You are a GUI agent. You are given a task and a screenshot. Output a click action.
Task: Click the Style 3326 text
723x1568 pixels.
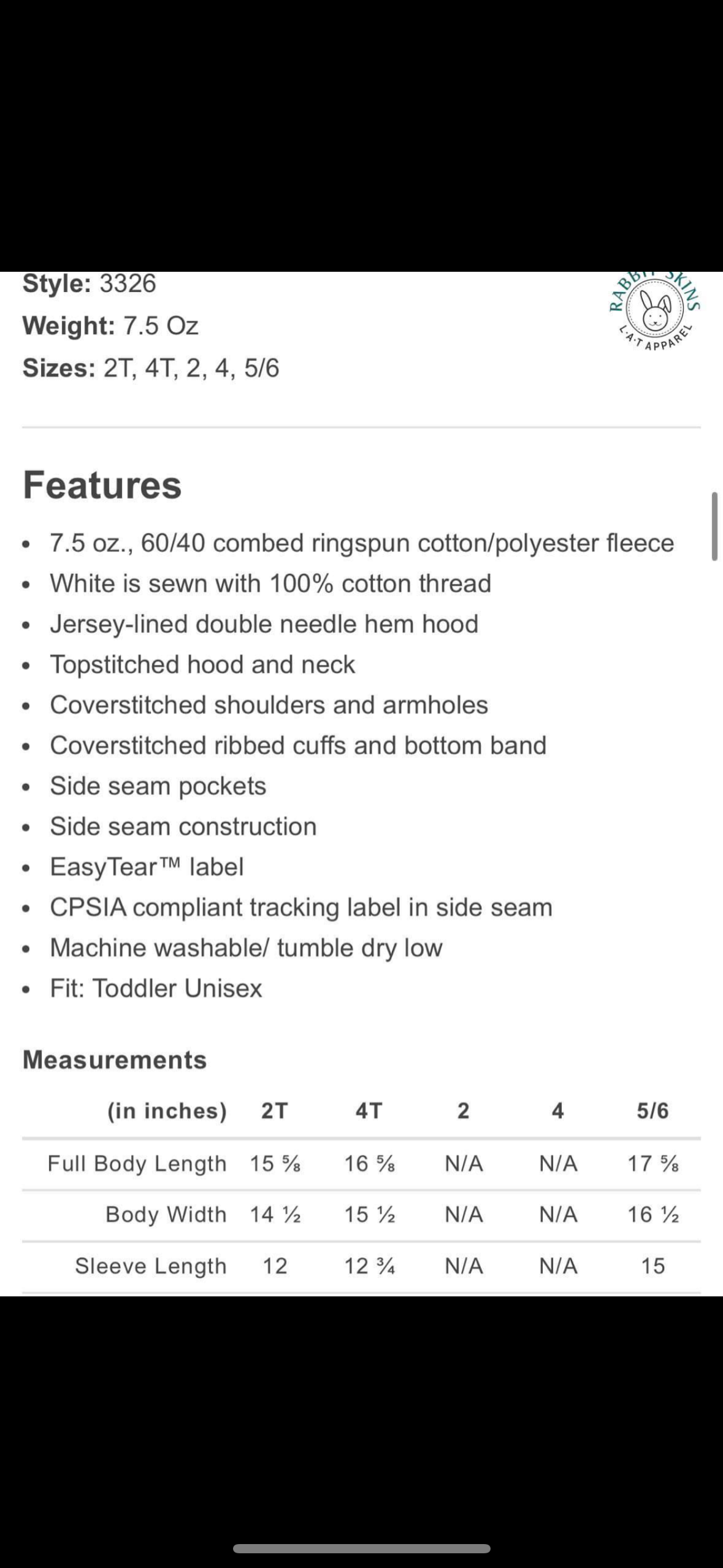click(x=90, y=283)
